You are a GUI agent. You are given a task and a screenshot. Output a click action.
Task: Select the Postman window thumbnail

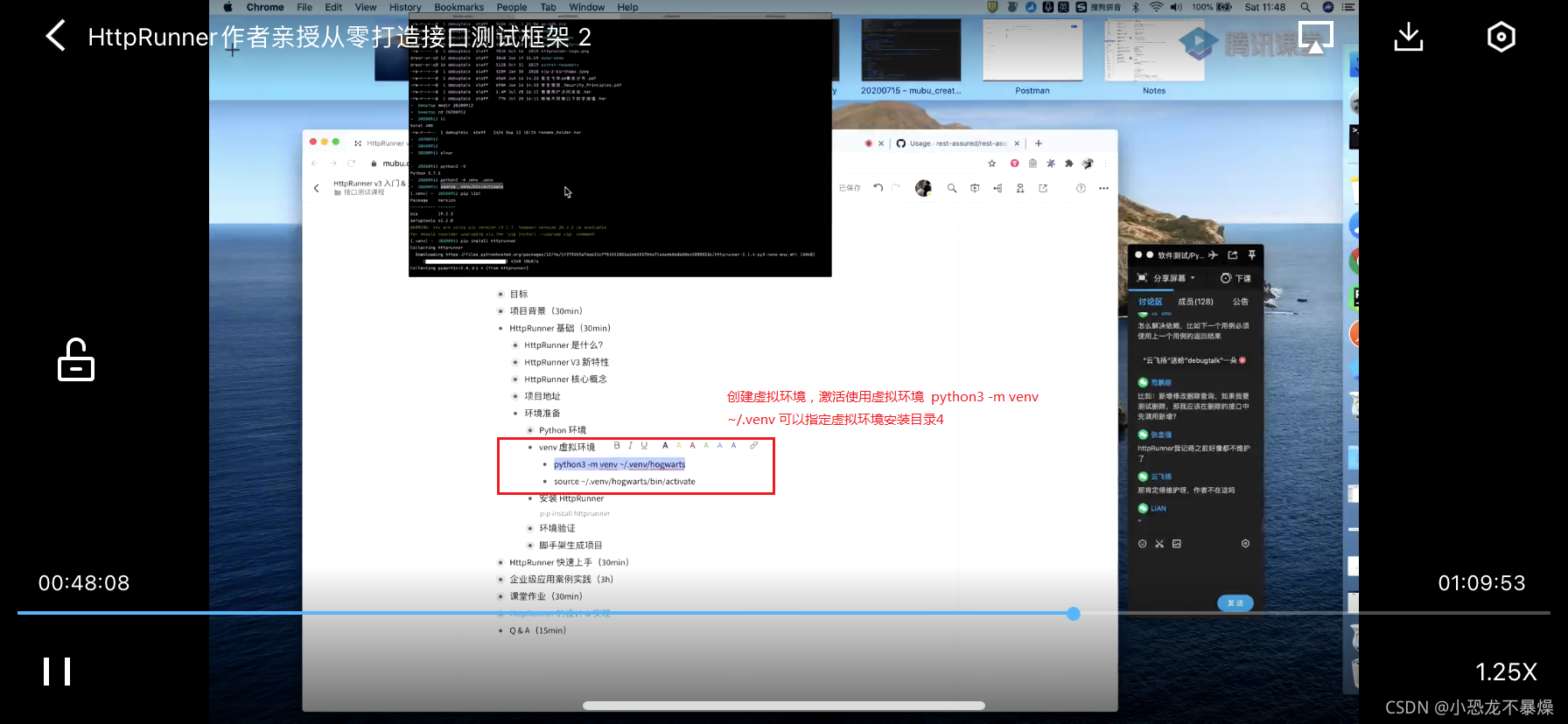[x=1032, y=51]
